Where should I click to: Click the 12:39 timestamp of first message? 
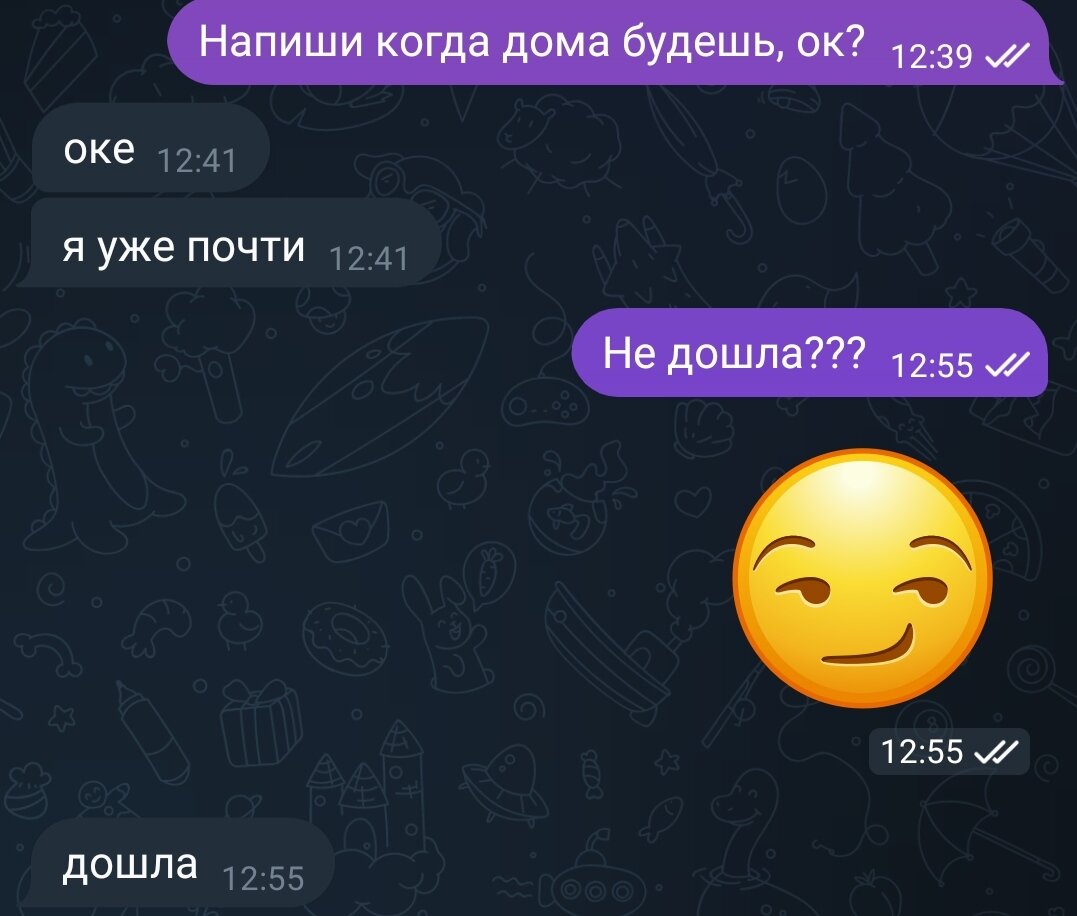(931, 57)
